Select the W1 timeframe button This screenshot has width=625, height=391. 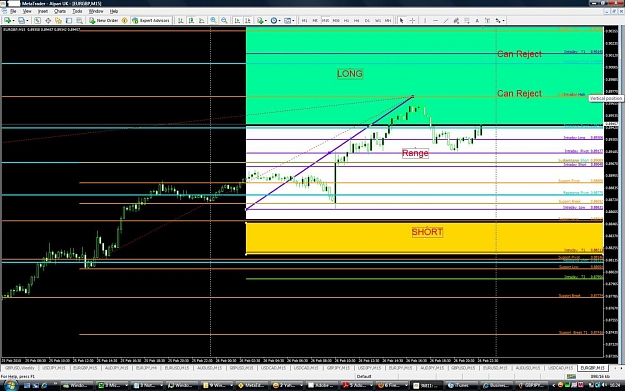tap(377, 20)
